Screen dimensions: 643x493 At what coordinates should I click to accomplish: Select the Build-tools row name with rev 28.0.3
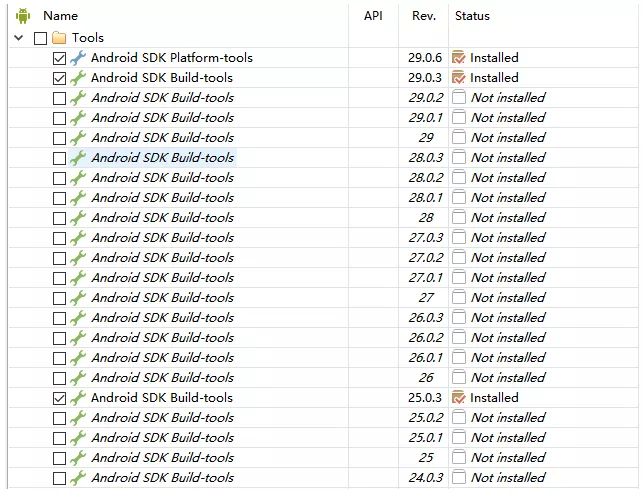[x=163, y=158]
